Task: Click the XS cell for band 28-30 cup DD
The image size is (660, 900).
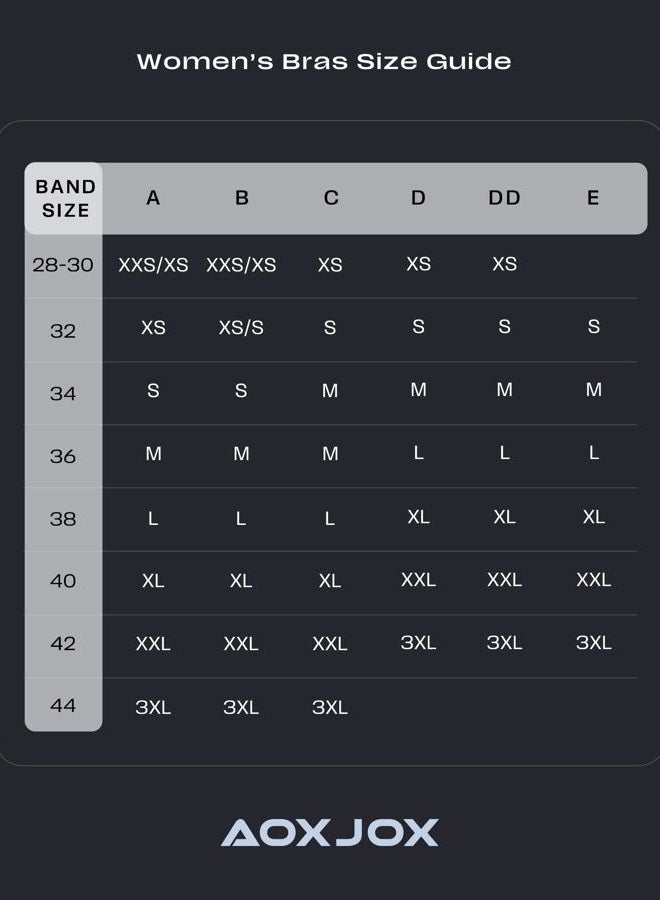Action: tap(504, 263)
